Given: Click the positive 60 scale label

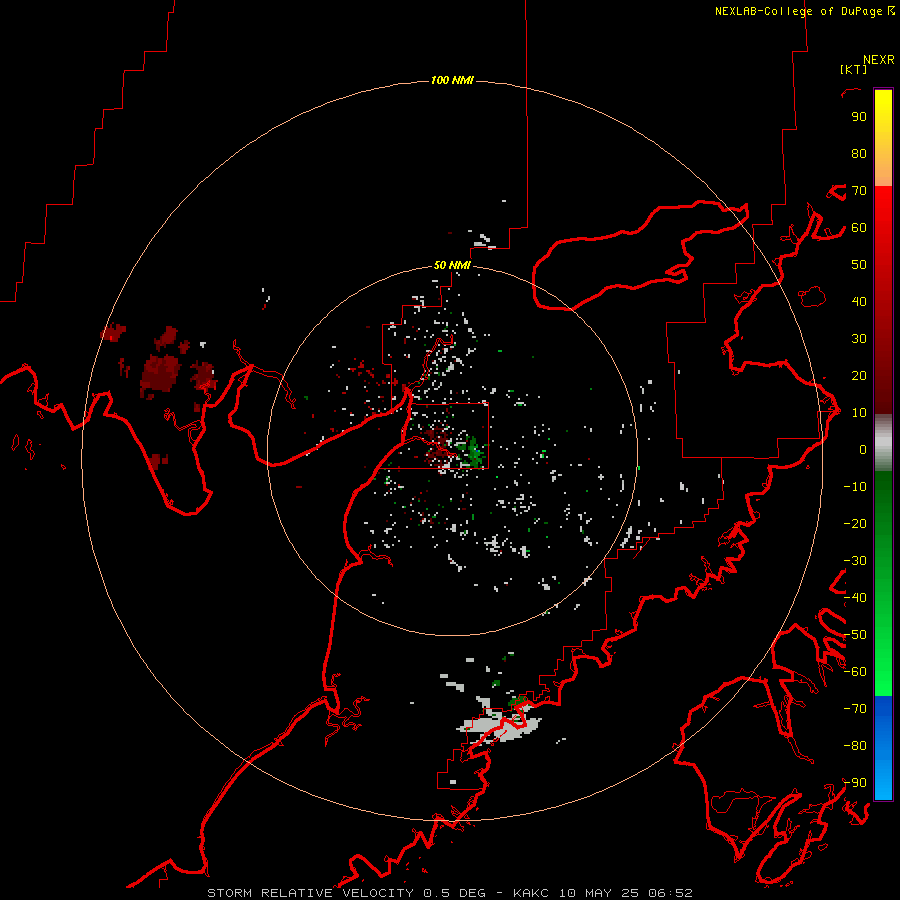Looking at the screenshot, I should pyautogui.click(x=859, y=228).
